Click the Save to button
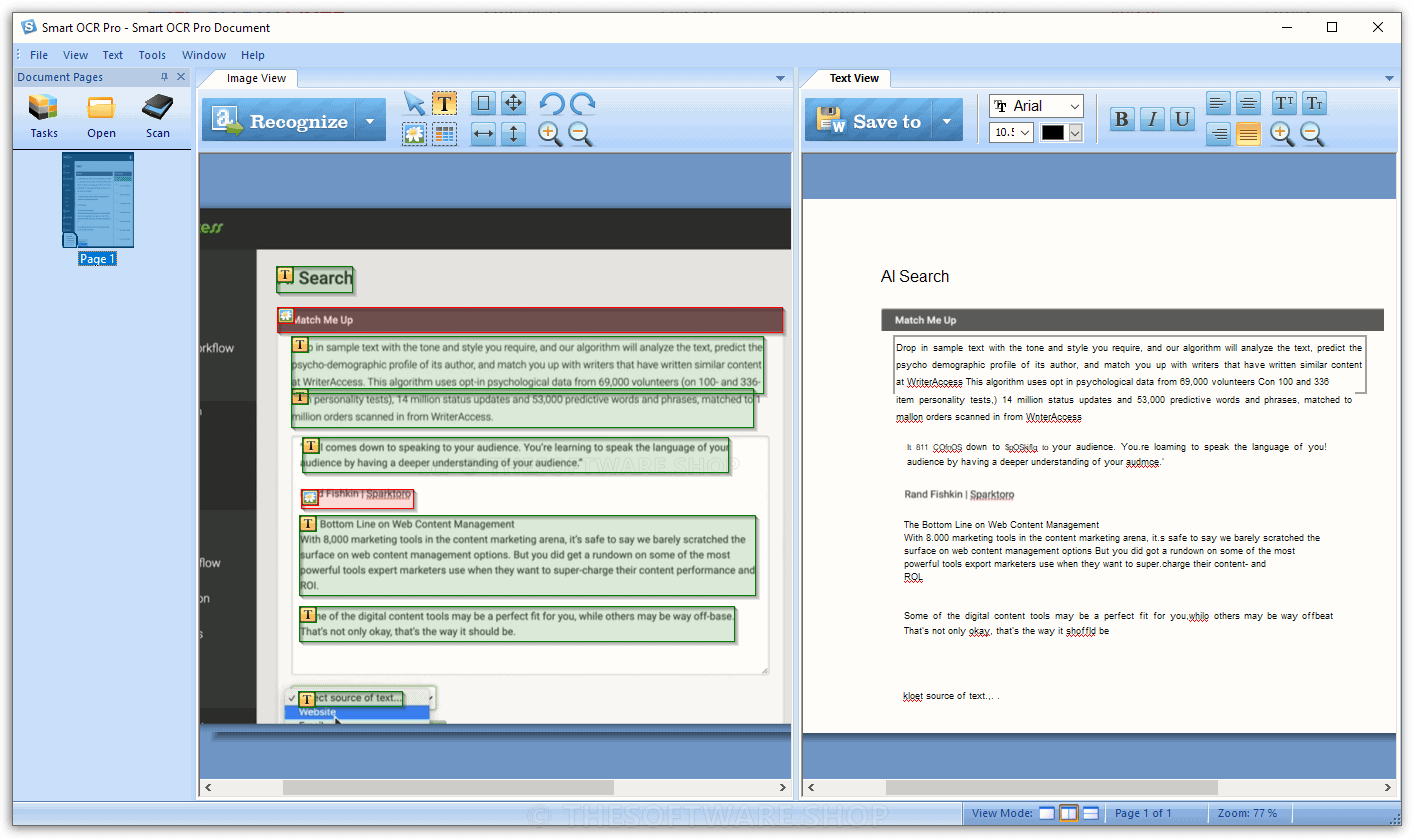The width and height of the screenshot is (1414, 838). coord(869,121)
